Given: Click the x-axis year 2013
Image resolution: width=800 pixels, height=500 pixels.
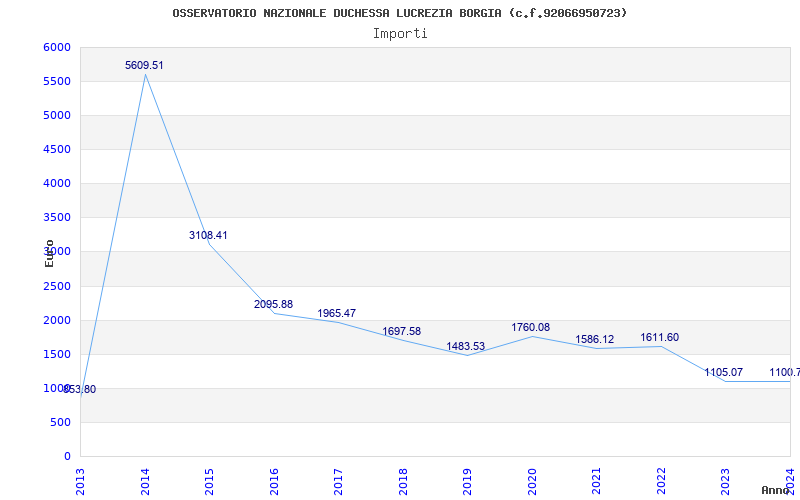Looking at the screenshot, I should [81, 482].
